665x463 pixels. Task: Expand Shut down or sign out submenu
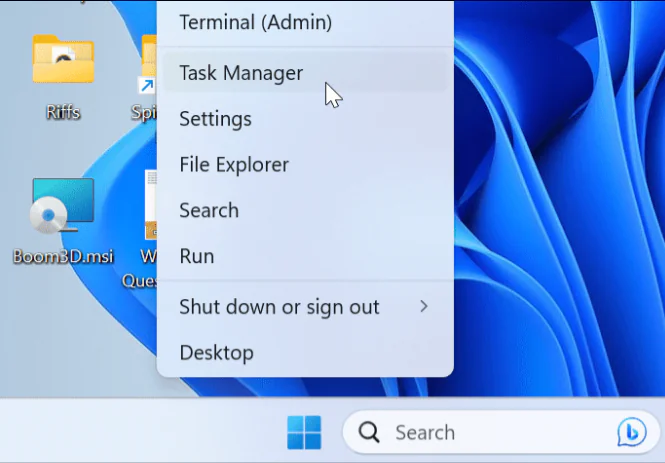coord(305,307)
